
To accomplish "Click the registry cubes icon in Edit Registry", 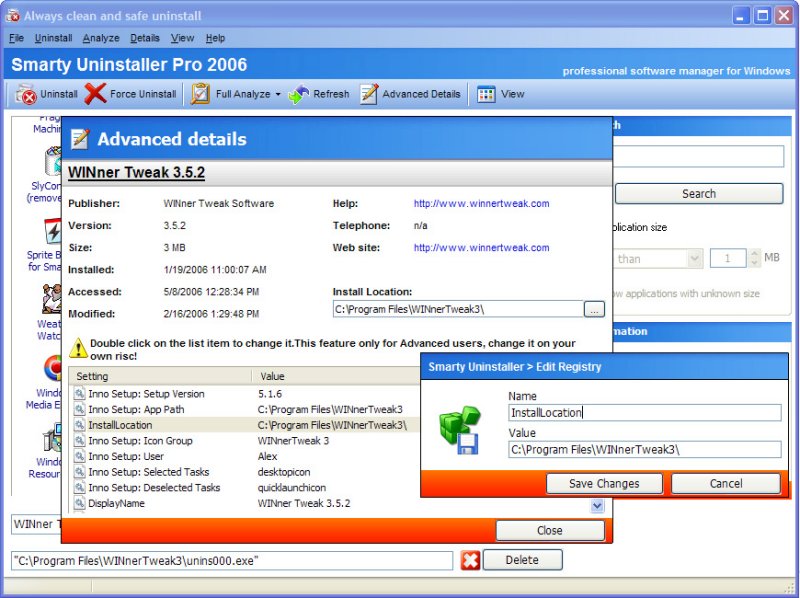I will [x=459, y=430].
